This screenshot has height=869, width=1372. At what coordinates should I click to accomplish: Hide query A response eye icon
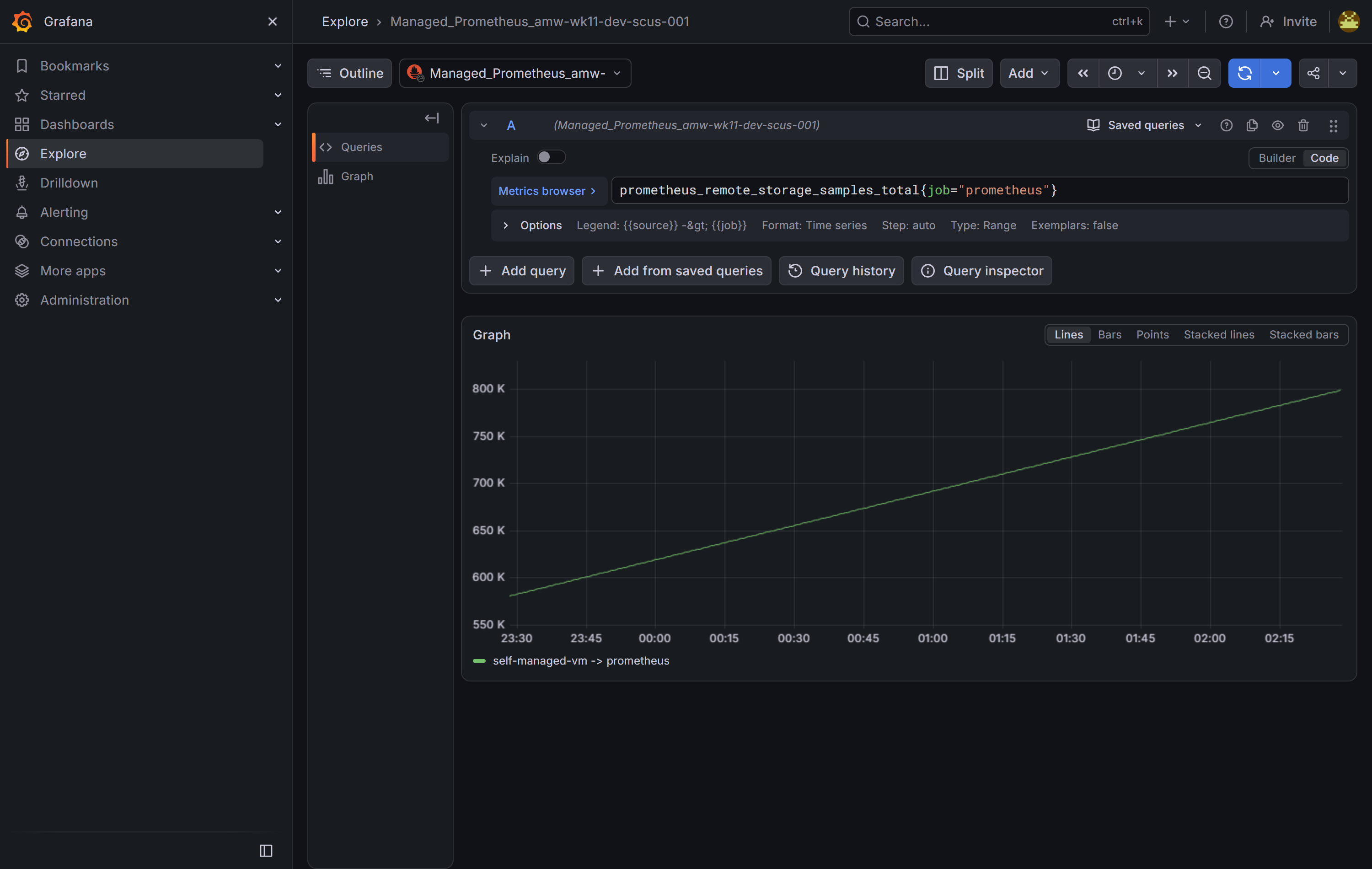pos(1277,125)
